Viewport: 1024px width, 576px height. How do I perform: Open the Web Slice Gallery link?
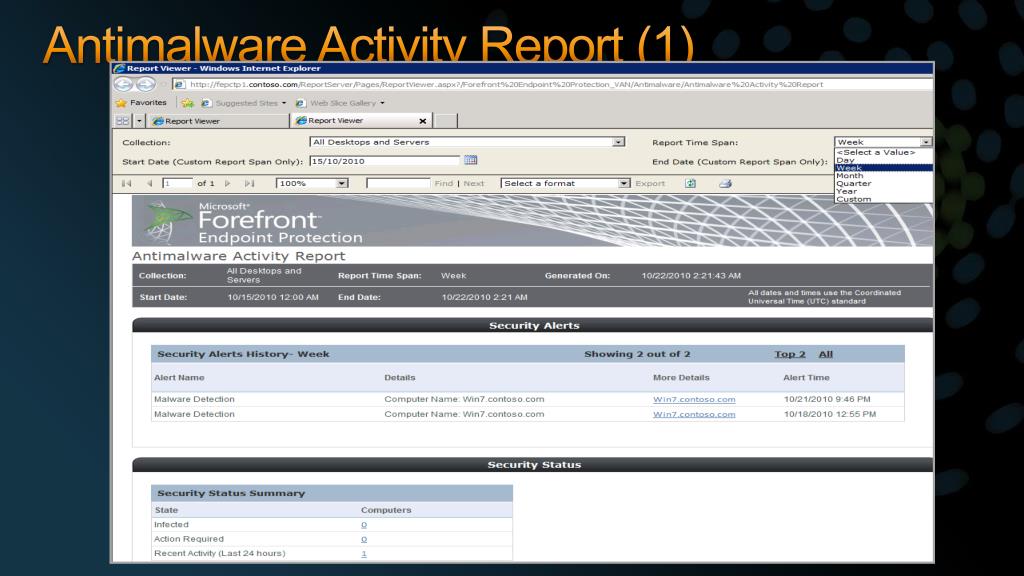coord(336,103)
